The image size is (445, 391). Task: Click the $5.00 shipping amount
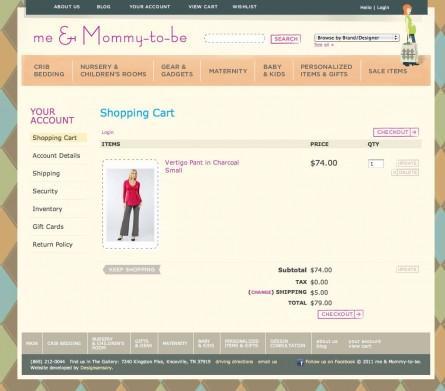click(319, 293)
